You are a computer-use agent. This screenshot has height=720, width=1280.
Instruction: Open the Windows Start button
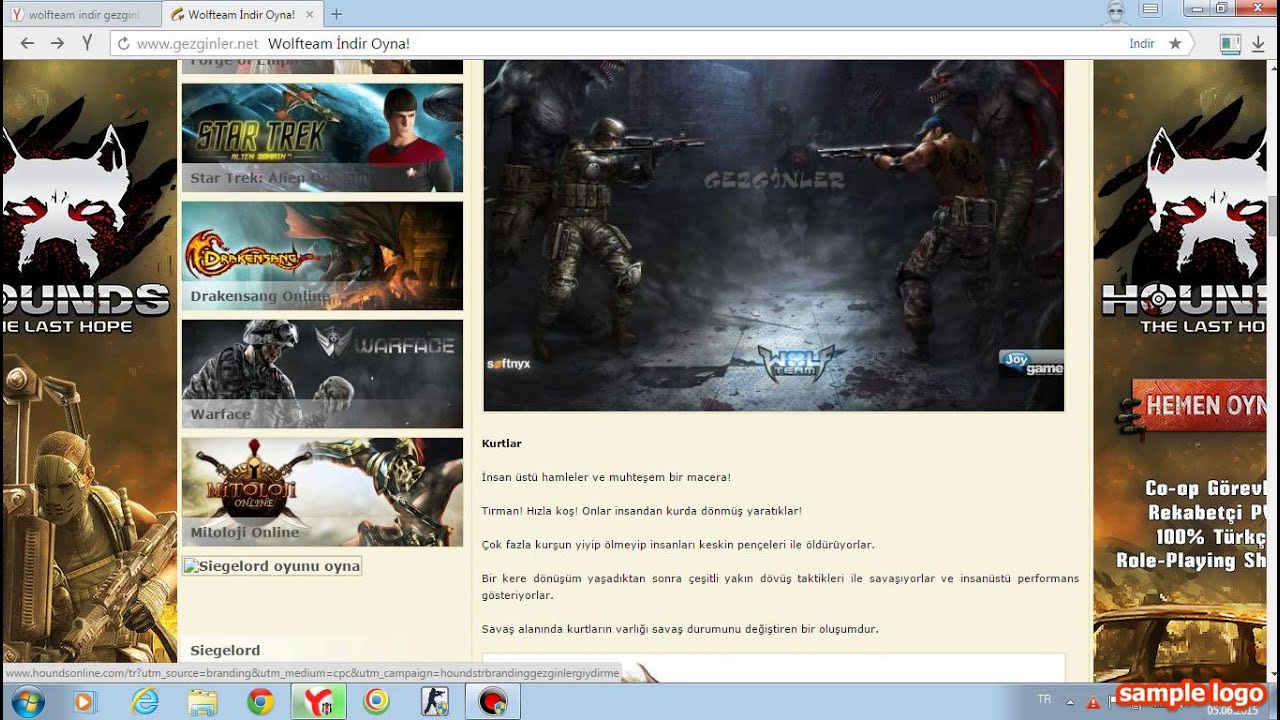[x=27, y=702]
